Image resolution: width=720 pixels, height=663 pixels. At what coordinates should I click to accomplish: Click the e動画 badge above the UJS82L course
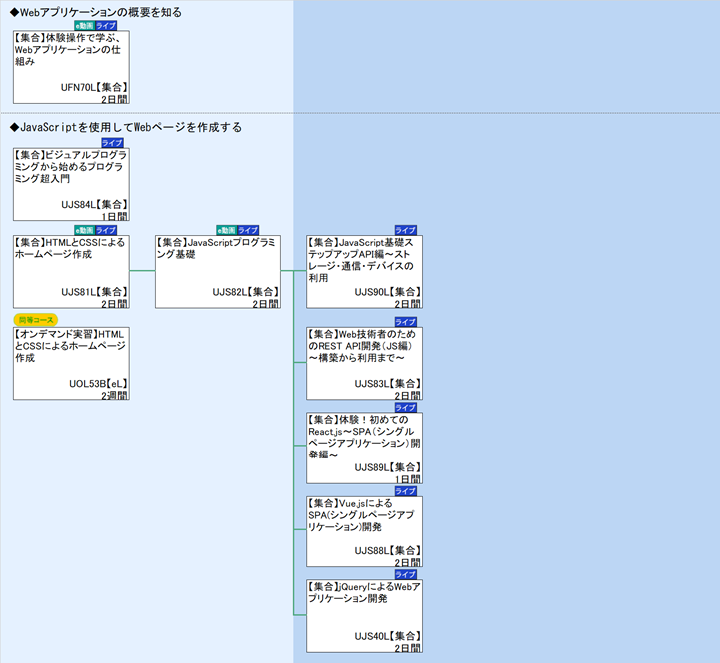(x=227, y=230)
